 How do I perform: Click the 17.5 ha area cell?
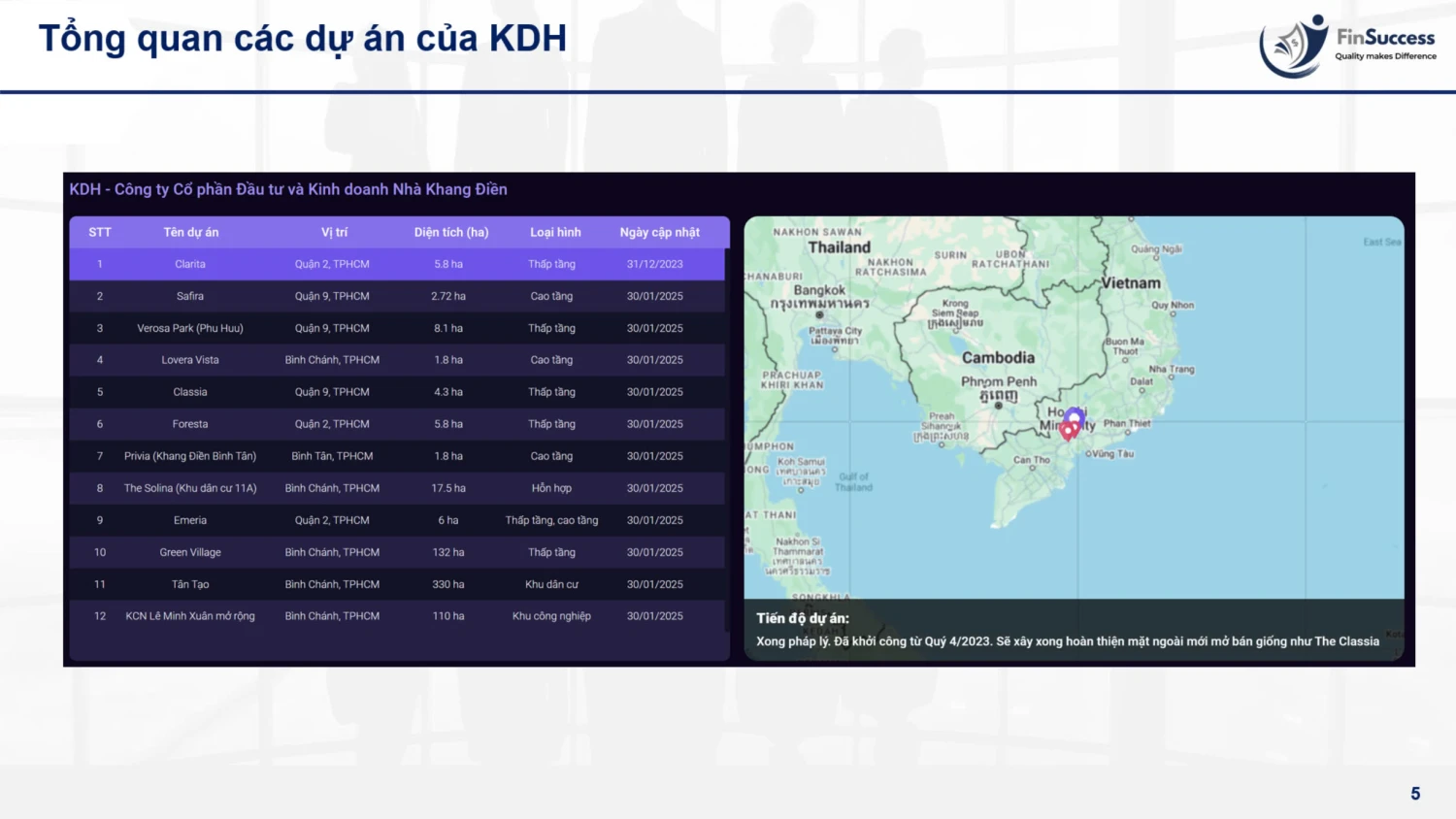448,488
